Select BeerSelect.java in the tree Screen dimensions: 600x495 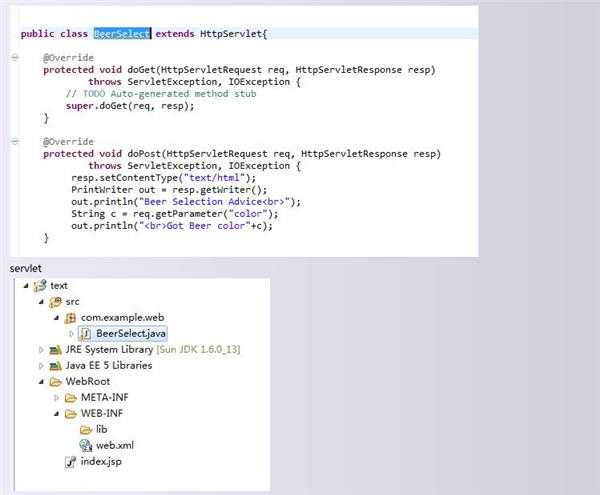coord(131,334)
